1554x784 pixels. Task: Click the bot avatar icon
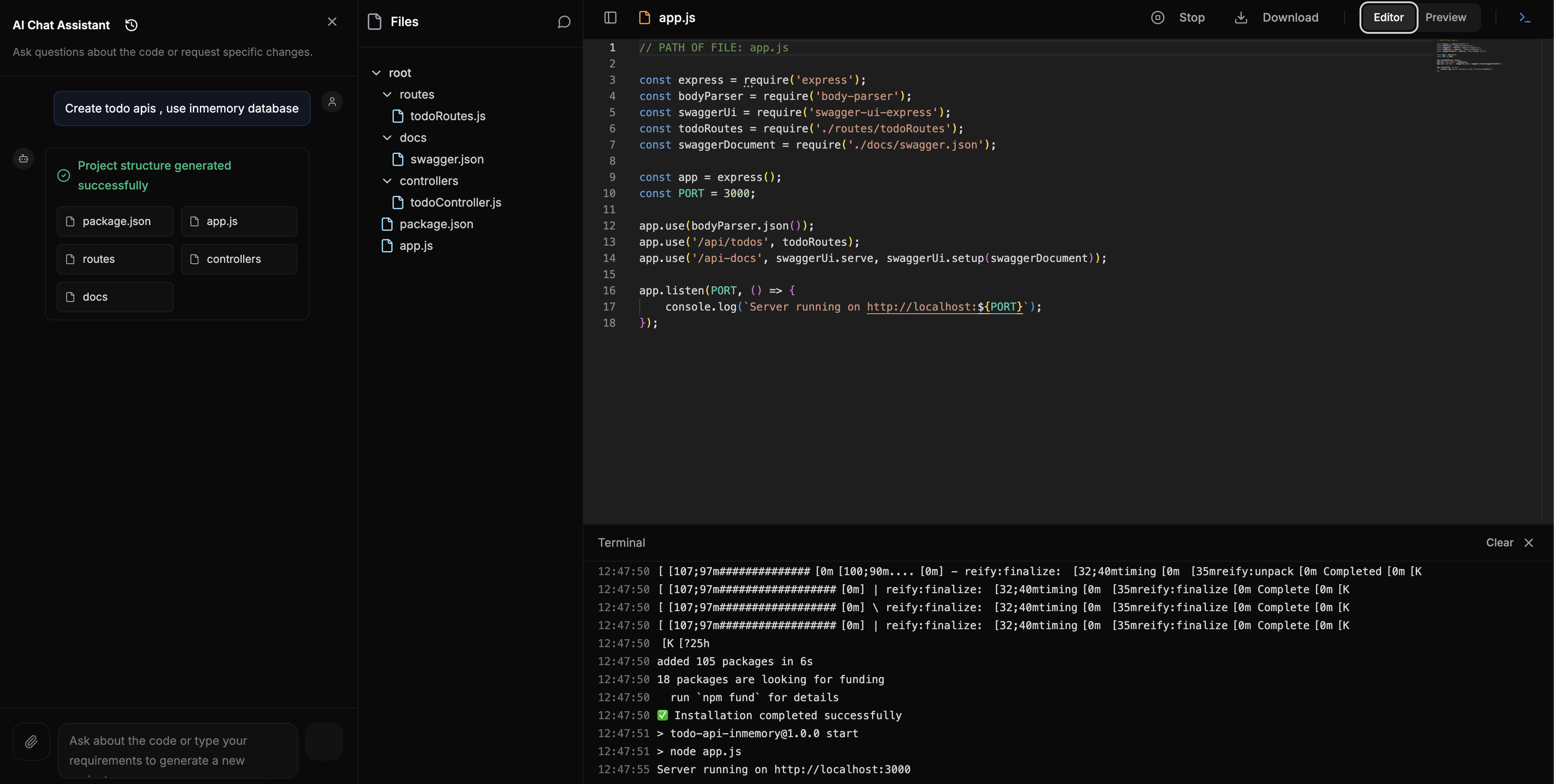click(23, 158)
